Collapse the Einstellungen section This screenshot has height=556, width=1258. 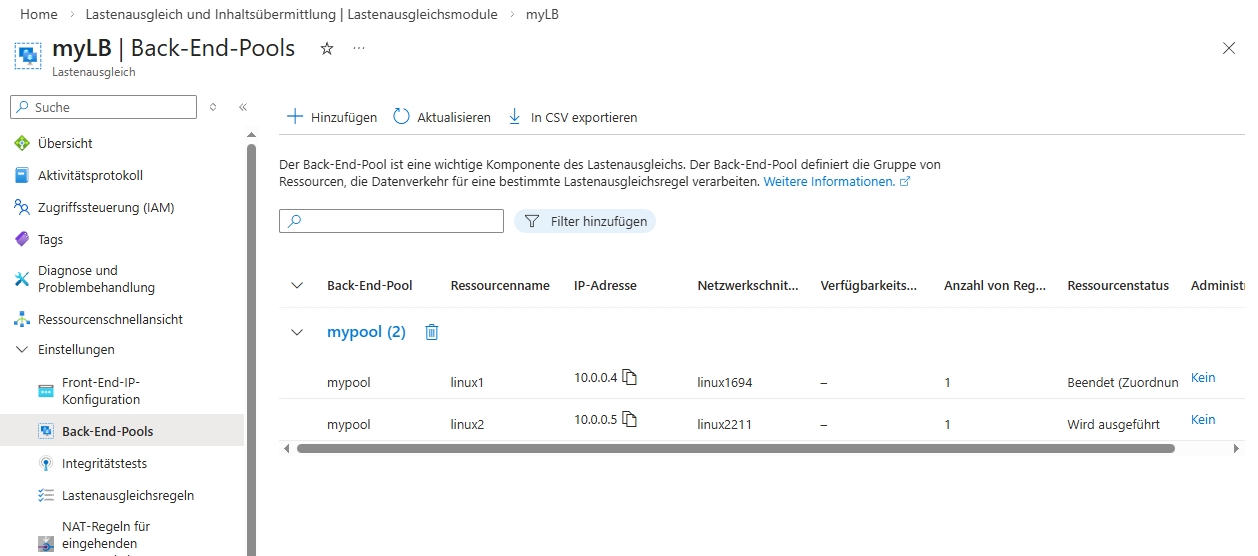click(x=22, y=350)
